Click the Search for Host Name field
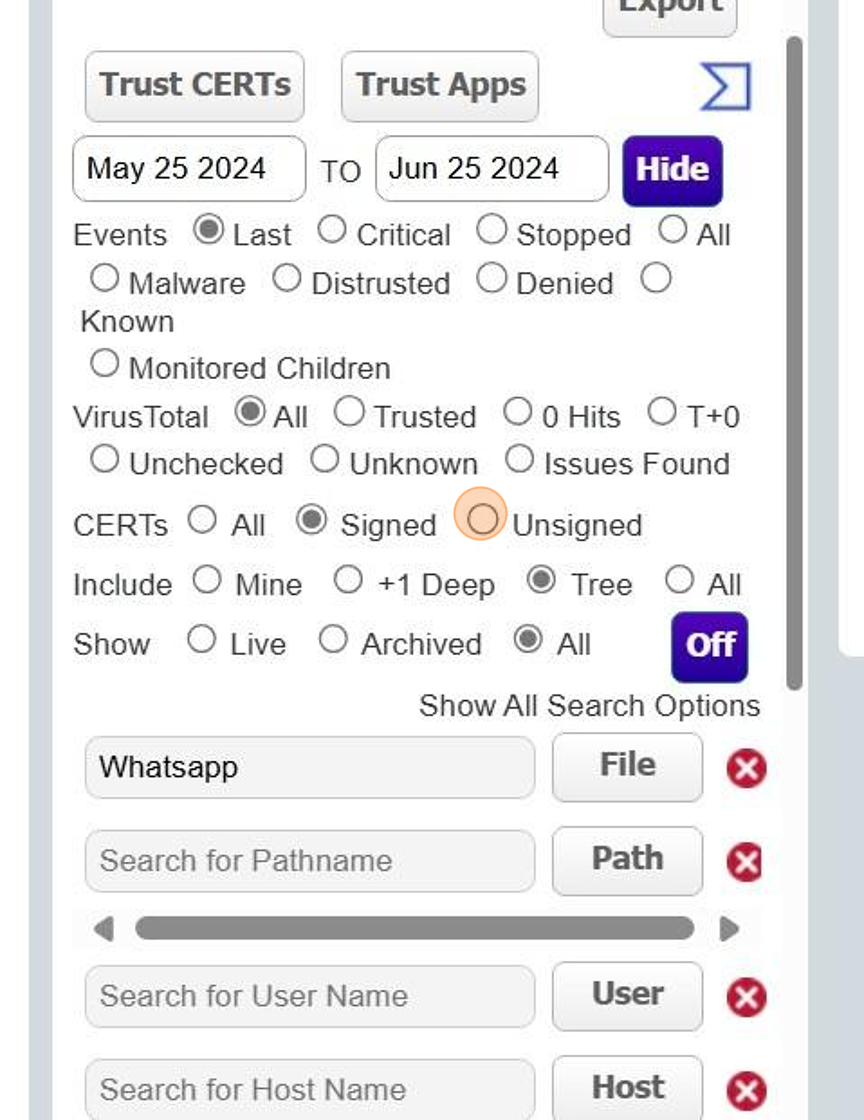This screenshot has width=864, height=1120. point(309,1089)
